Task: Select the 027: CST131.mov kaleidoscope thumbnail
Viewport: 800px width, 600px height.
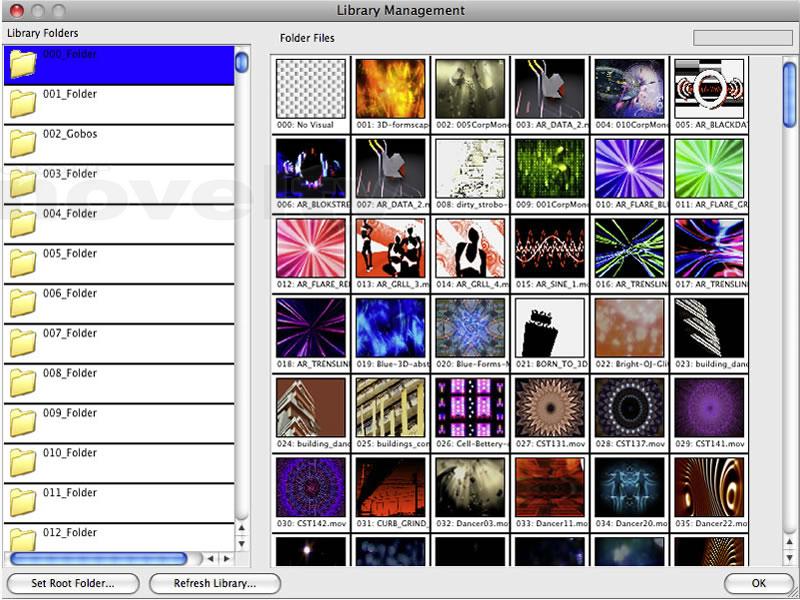Action: click(x=549, y=408)
